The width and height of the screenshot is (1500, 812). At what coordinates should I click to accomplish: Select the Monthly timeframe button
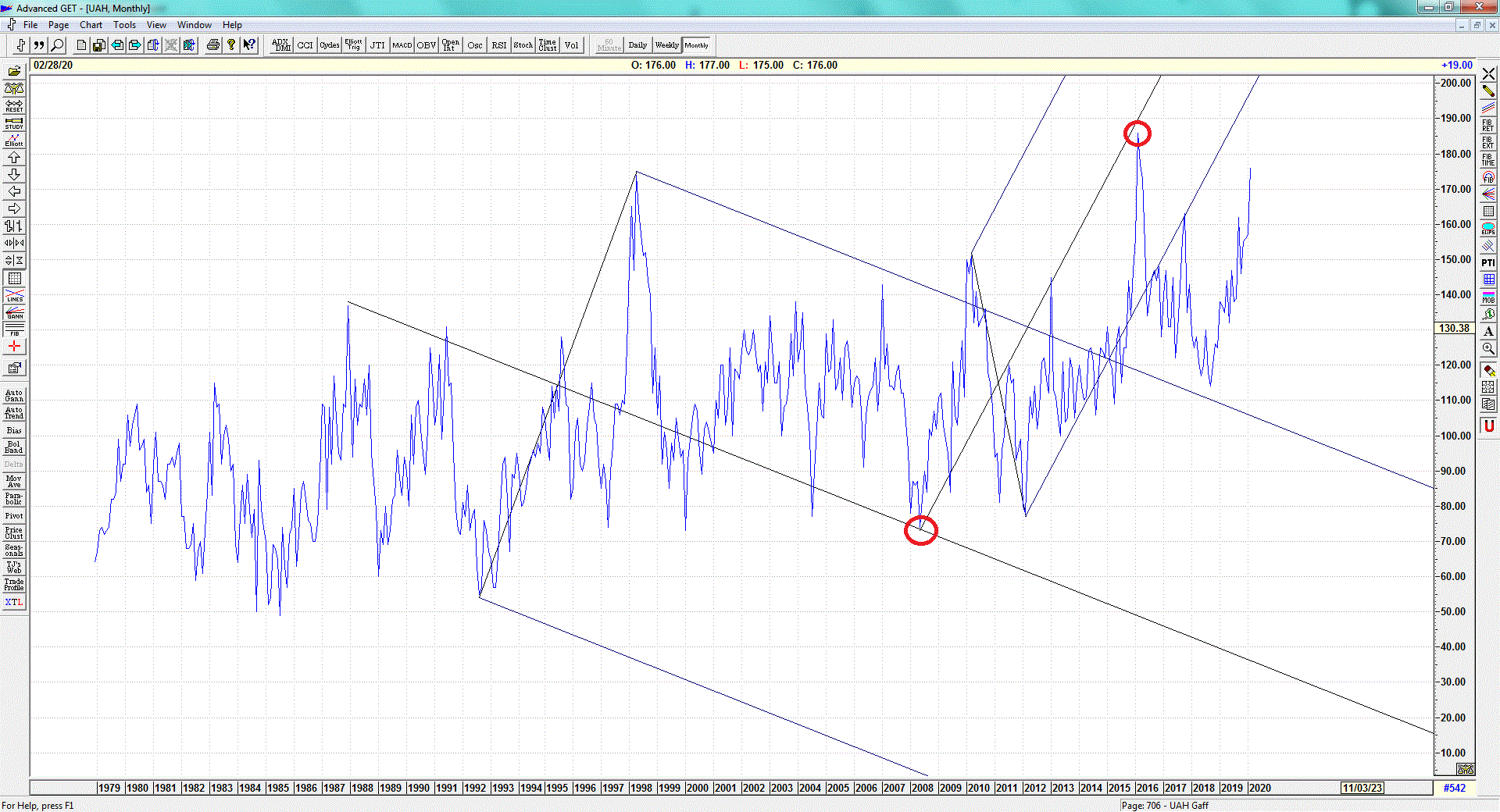(697, 45)
